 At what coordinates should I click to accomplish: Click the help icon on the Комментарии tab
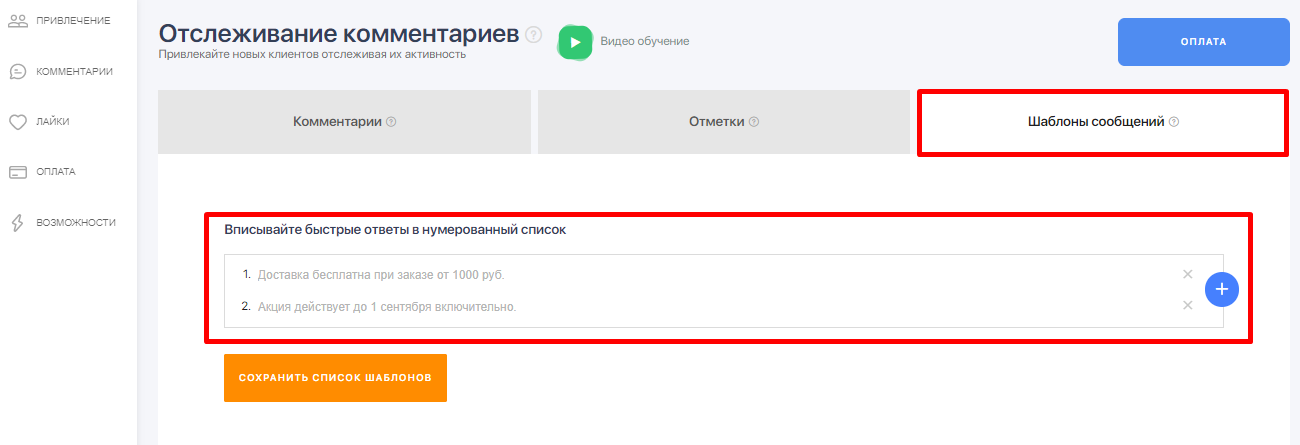(391, 122)
